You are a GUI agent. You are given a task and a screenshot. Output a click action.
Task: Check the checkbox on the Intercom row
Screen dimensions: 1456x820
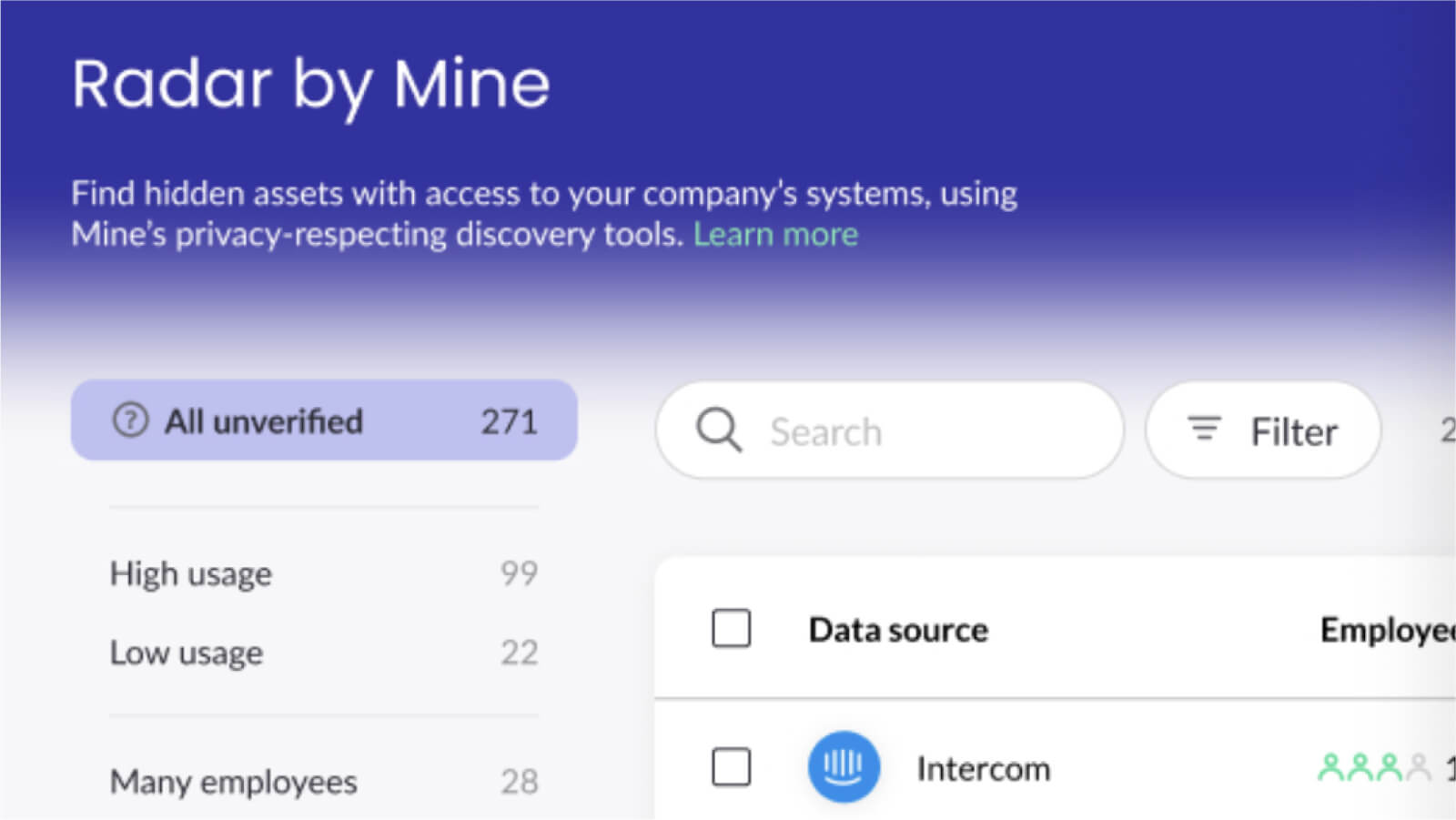[x=731, y=768]
